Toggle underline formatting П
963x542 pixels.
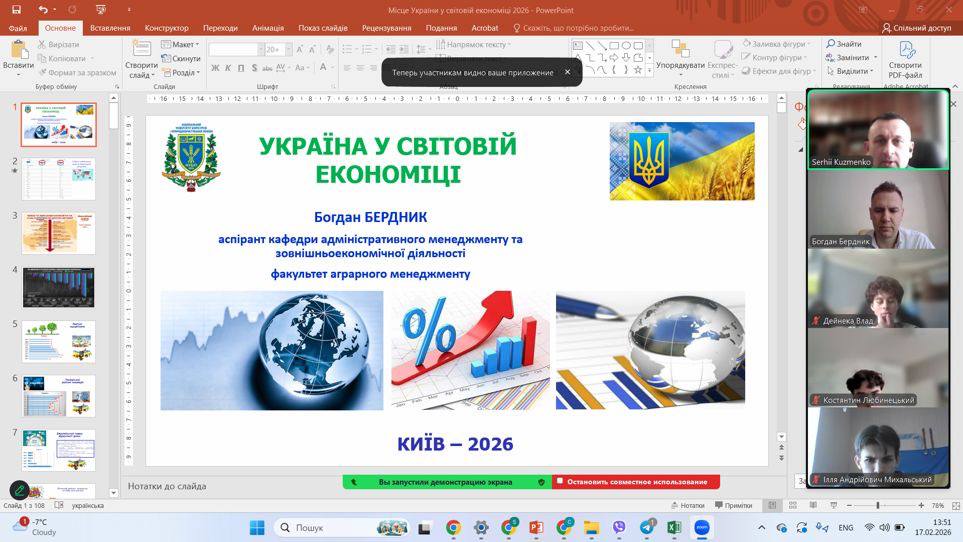click(x=241, y=68)
